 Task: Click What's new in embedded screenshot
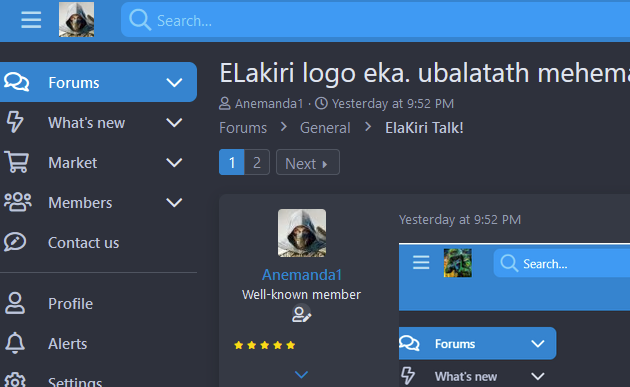click(466, 376)
